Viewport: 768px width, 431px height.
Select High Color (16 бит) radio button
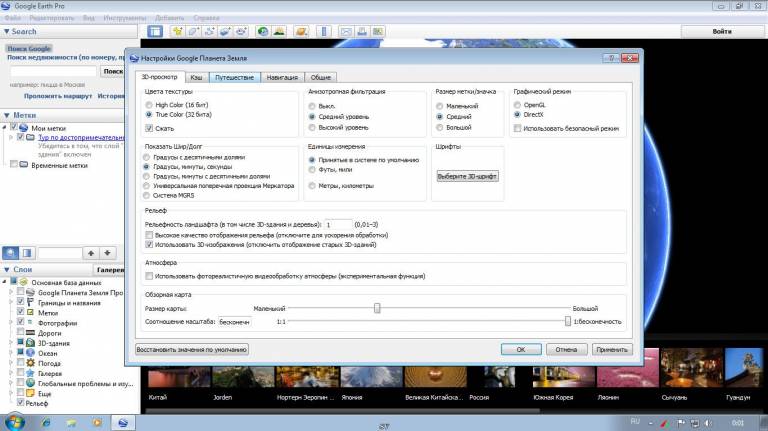[149, 105]
